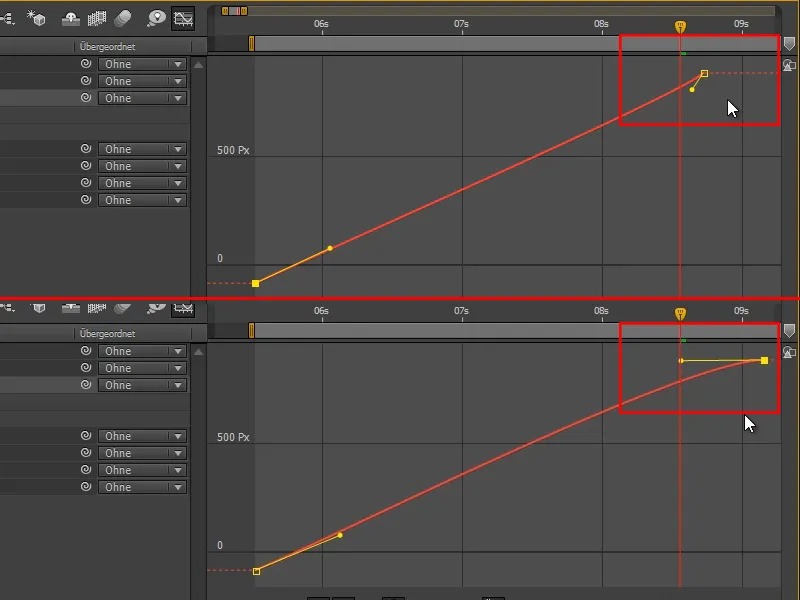Grab the current time indicator, lower timeline
The image size is (800, 600).
pyautogui.click(x=680, y=314)
